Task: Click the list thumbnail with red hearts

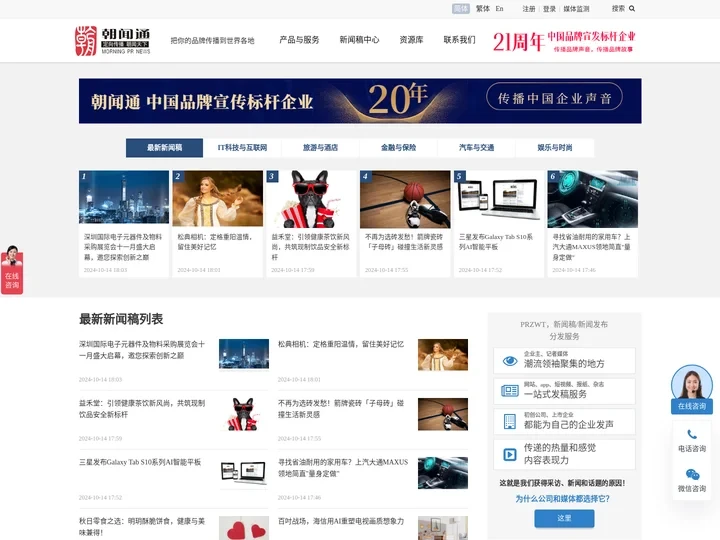Action: coord(244,528)
